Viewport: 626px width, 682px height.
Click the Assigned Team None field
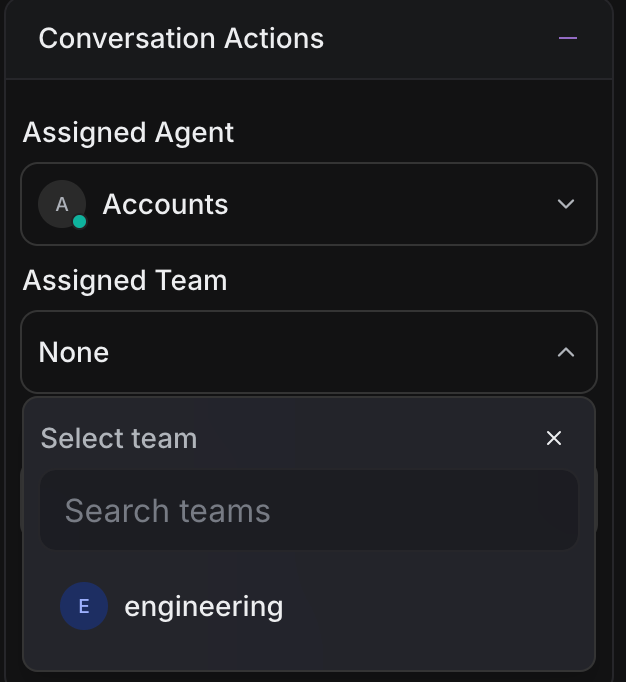pyautogui.click(x=309, y=352)
